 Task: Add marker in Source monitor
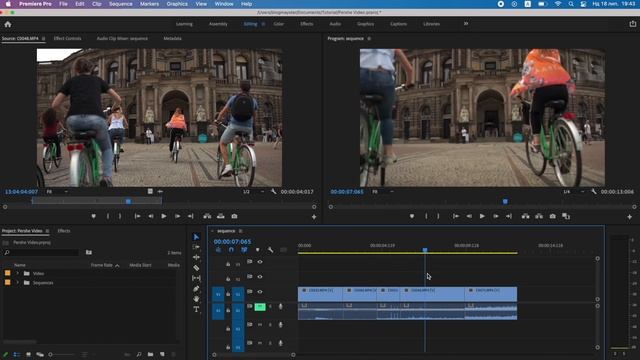point(93,216)
